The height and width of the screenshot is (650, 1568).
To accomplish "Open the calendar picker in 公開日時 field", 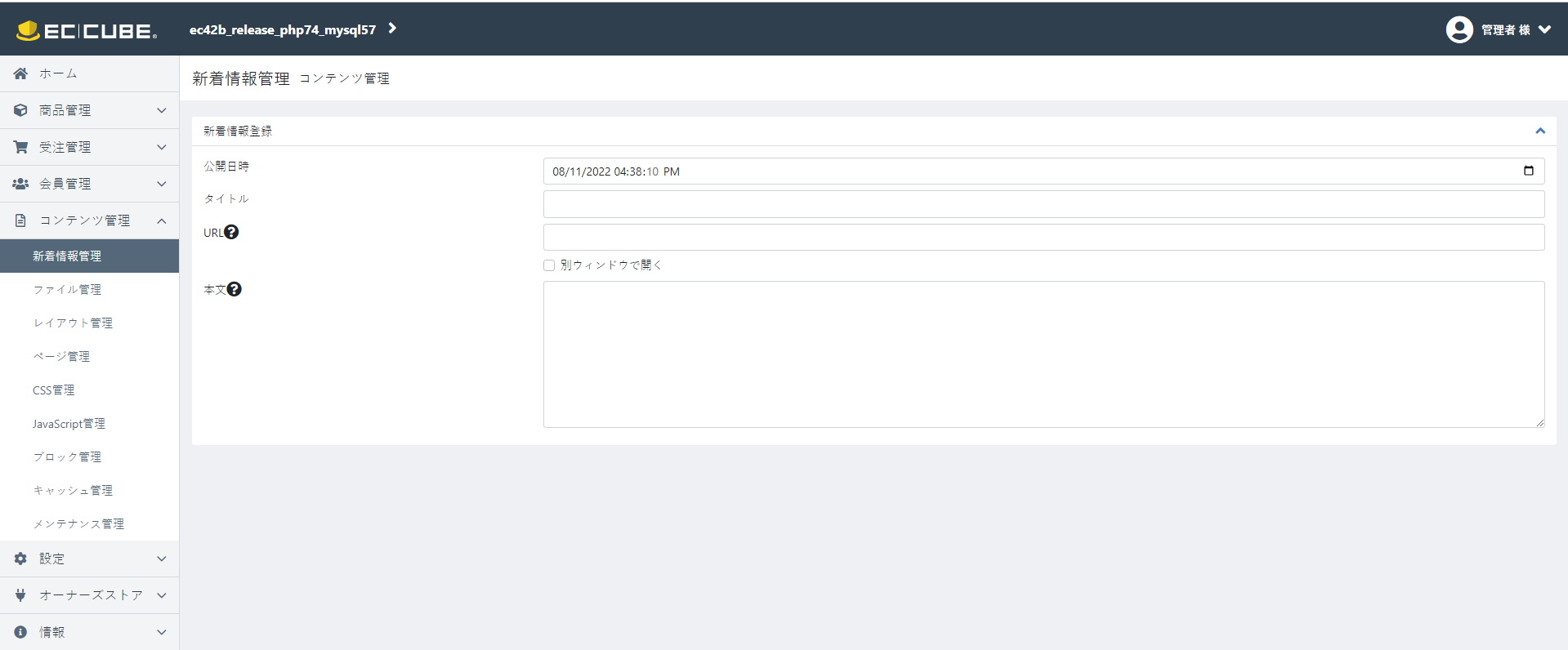I will [x=1529, y=171].
